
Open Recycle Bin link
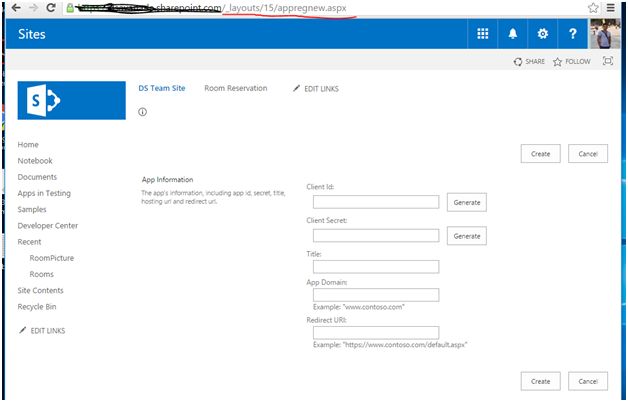[37, 307]
